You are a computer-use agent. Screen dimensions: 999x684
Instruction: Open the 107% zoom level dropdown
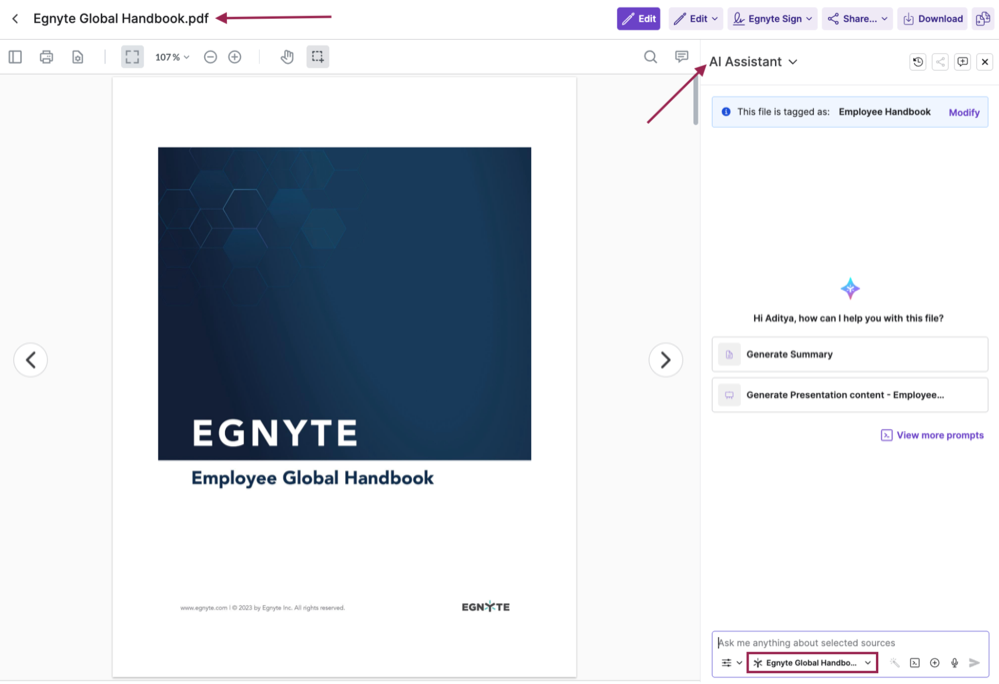click(x=172, y=57)
